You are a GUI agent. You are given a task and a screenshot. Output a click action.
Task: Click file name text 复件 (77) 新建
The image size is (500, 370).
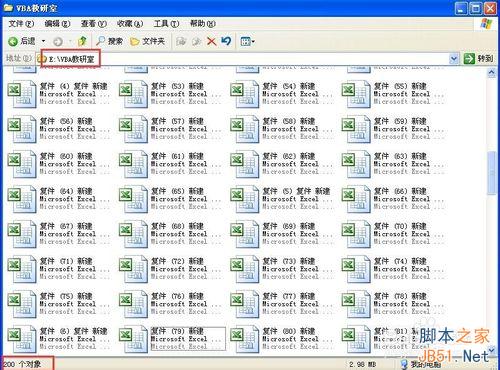(x=289, y=296)
